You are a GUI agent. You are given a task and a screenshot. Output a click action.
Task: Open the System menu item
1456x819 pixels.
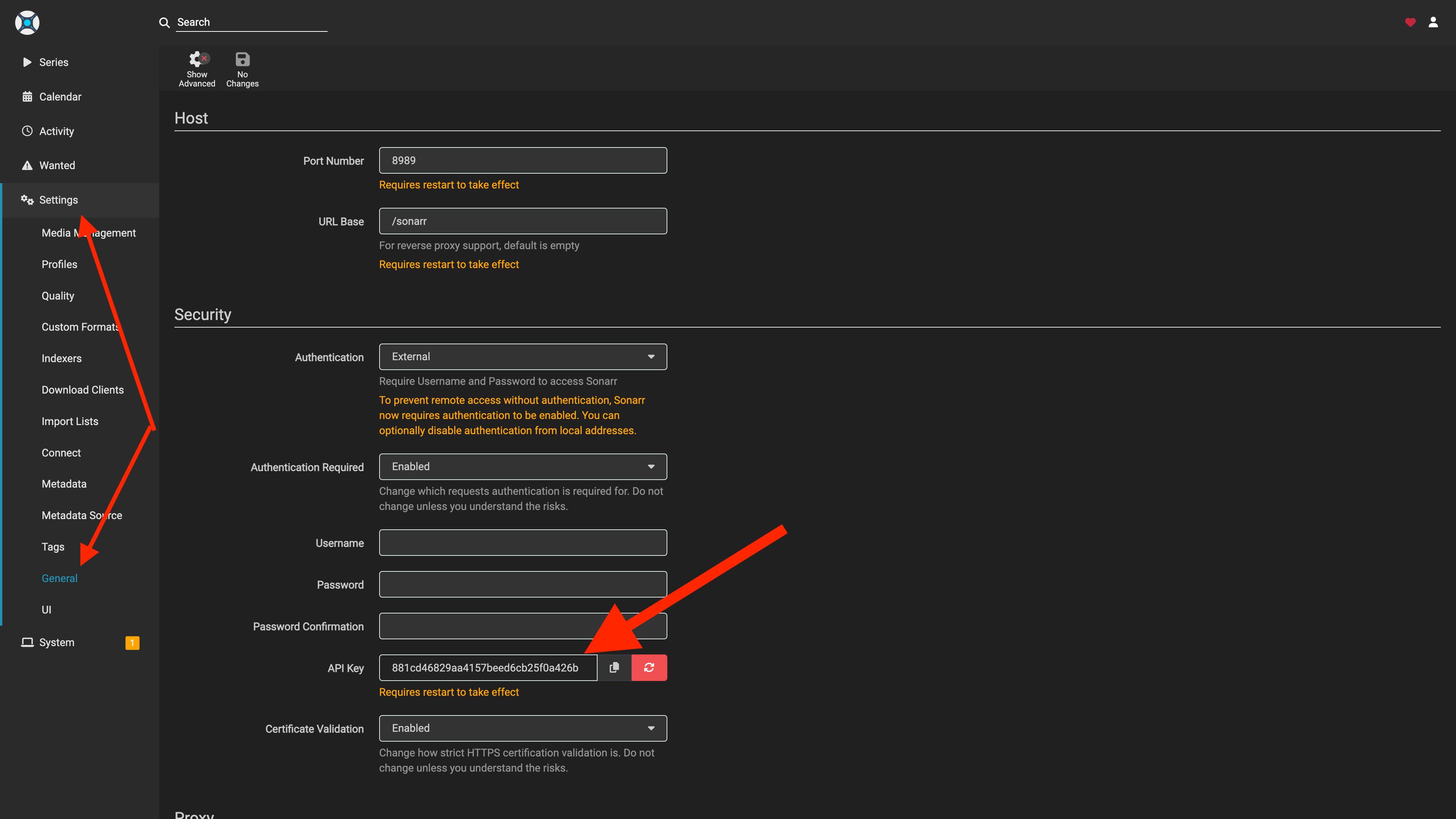(x=80, y=643)
